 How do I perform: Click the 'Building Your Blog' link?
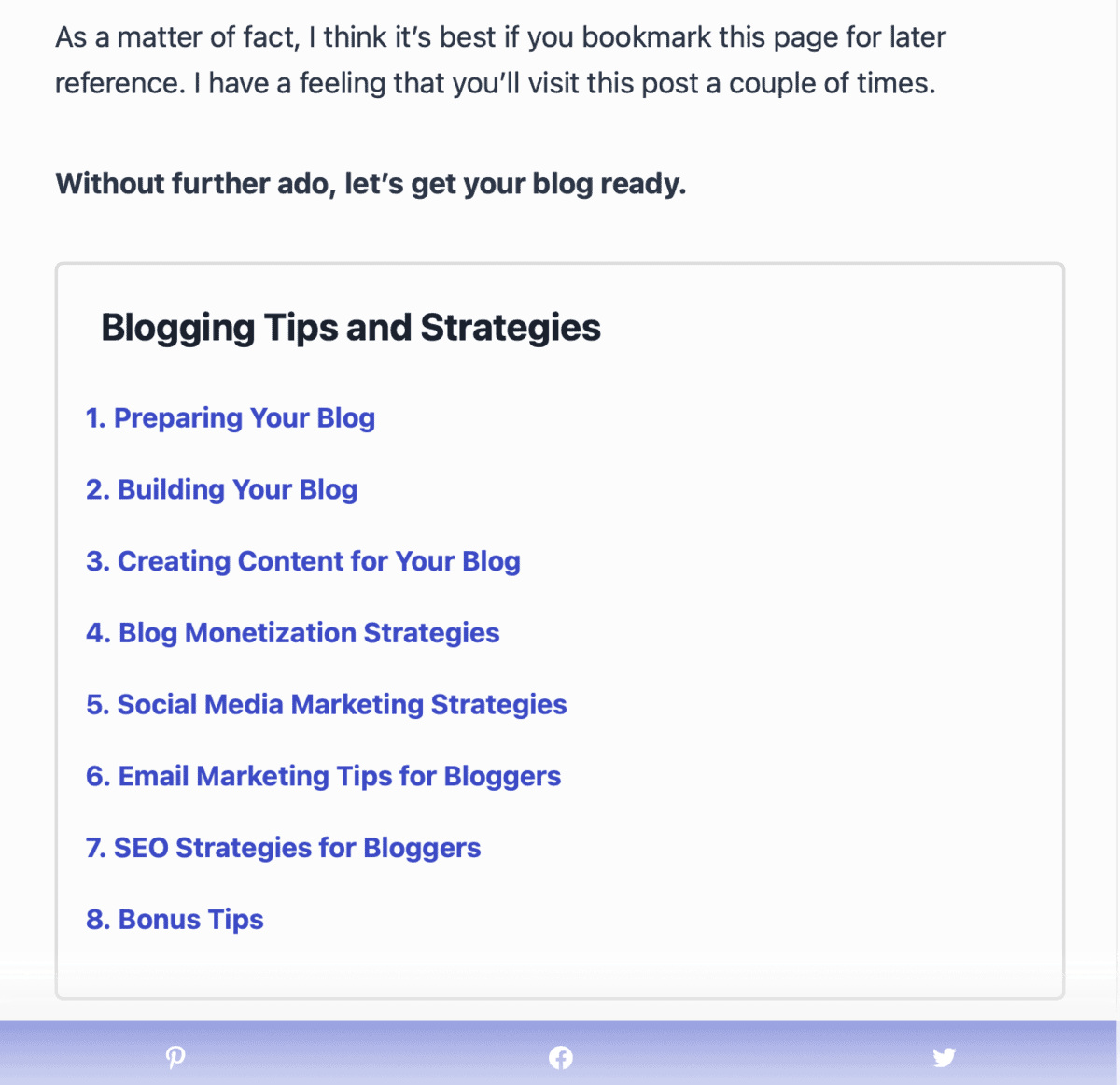tap(221, 489)
